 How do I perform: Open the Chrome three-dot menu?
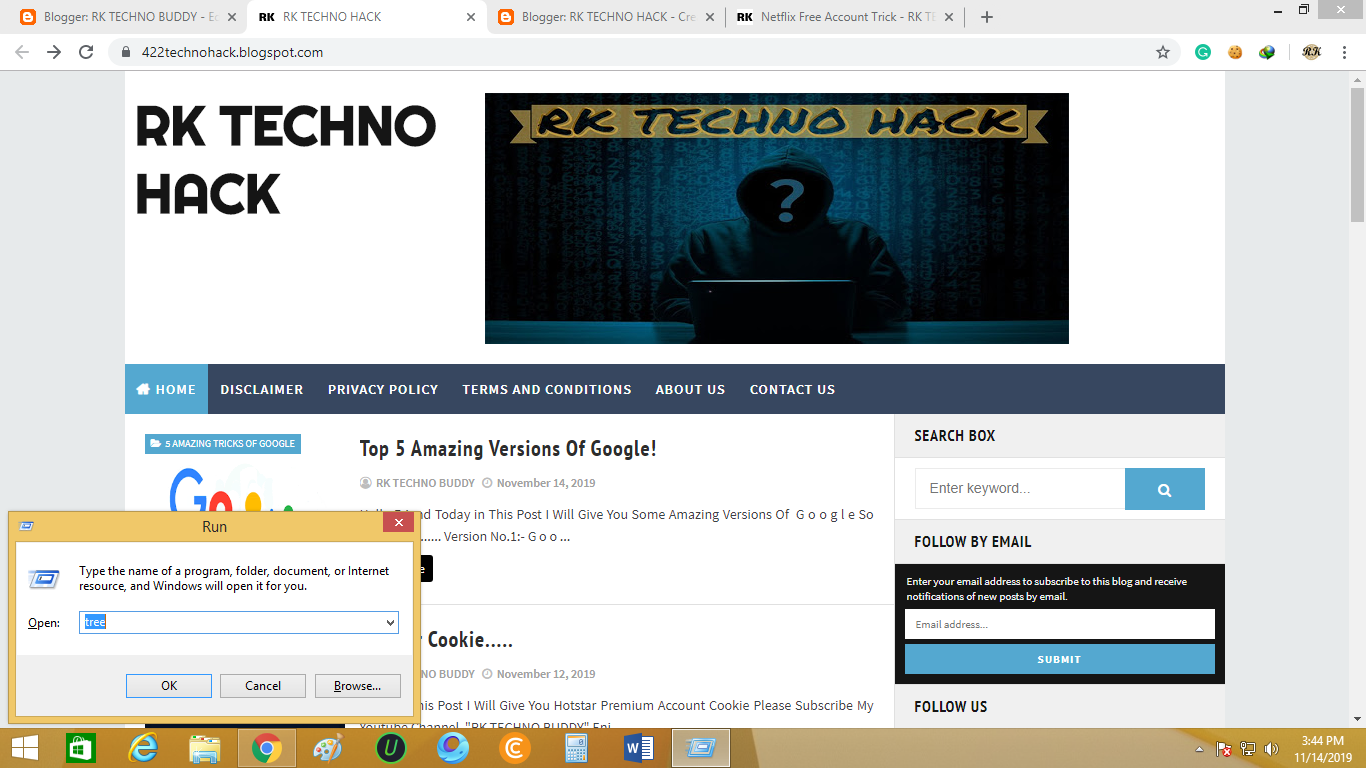click(1345, 52)
